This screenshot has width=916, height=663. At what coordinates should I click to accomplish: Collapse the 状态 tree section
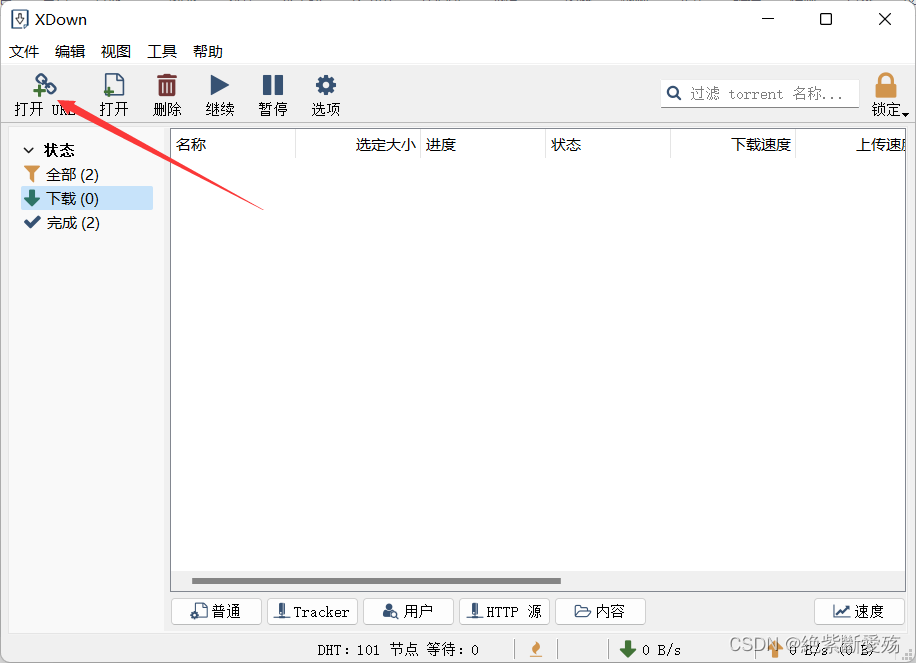pyautogui.click(x=29, y=150)
